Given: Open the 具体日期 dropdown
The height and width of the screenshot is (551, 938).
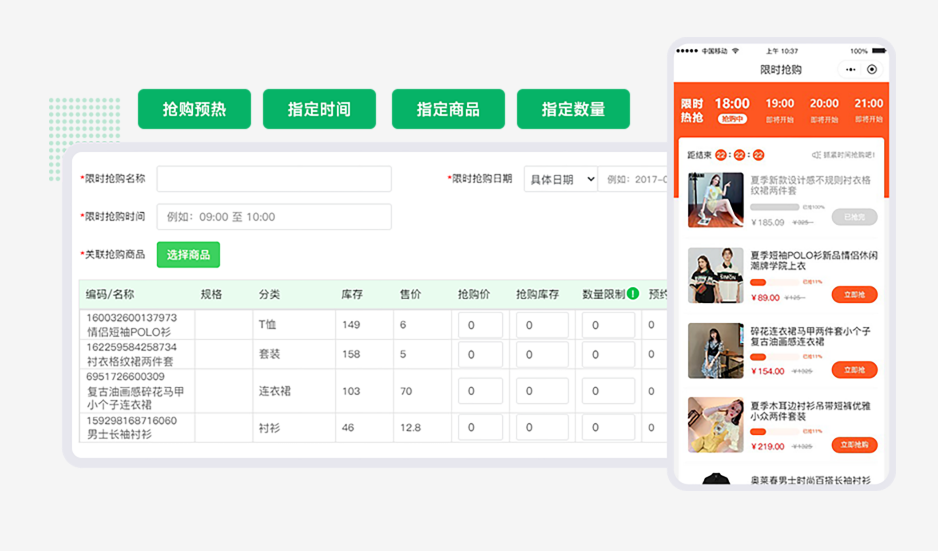Looking at the screenshot, I should point(561,179).
